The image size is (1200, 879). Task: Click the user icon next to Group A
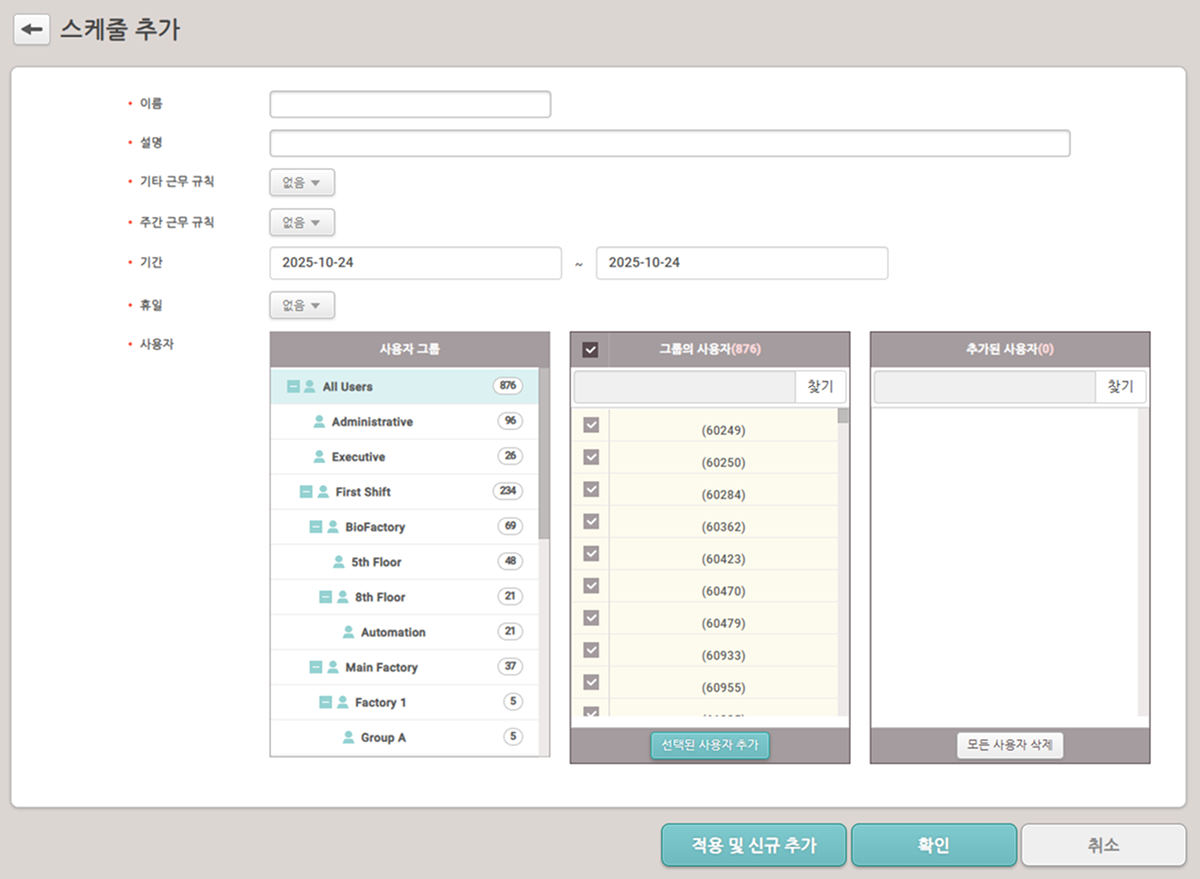click(348, 737)
